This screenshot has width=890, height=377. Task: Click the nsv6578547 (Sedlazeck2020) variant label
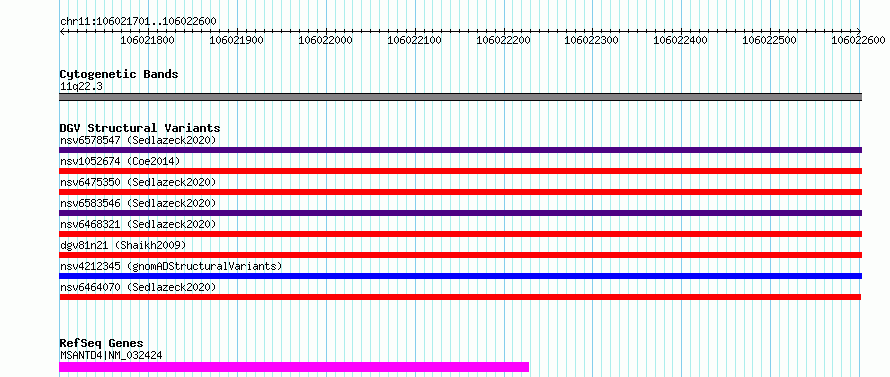138,140
